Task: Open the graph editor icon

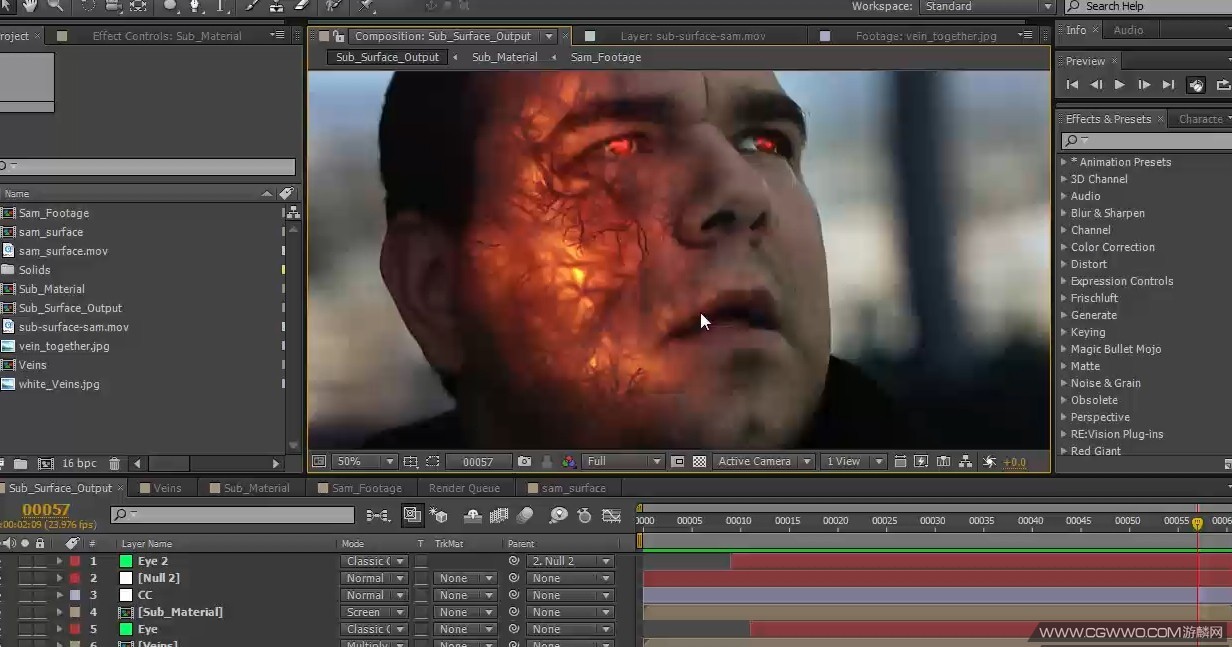Action: 612,516
